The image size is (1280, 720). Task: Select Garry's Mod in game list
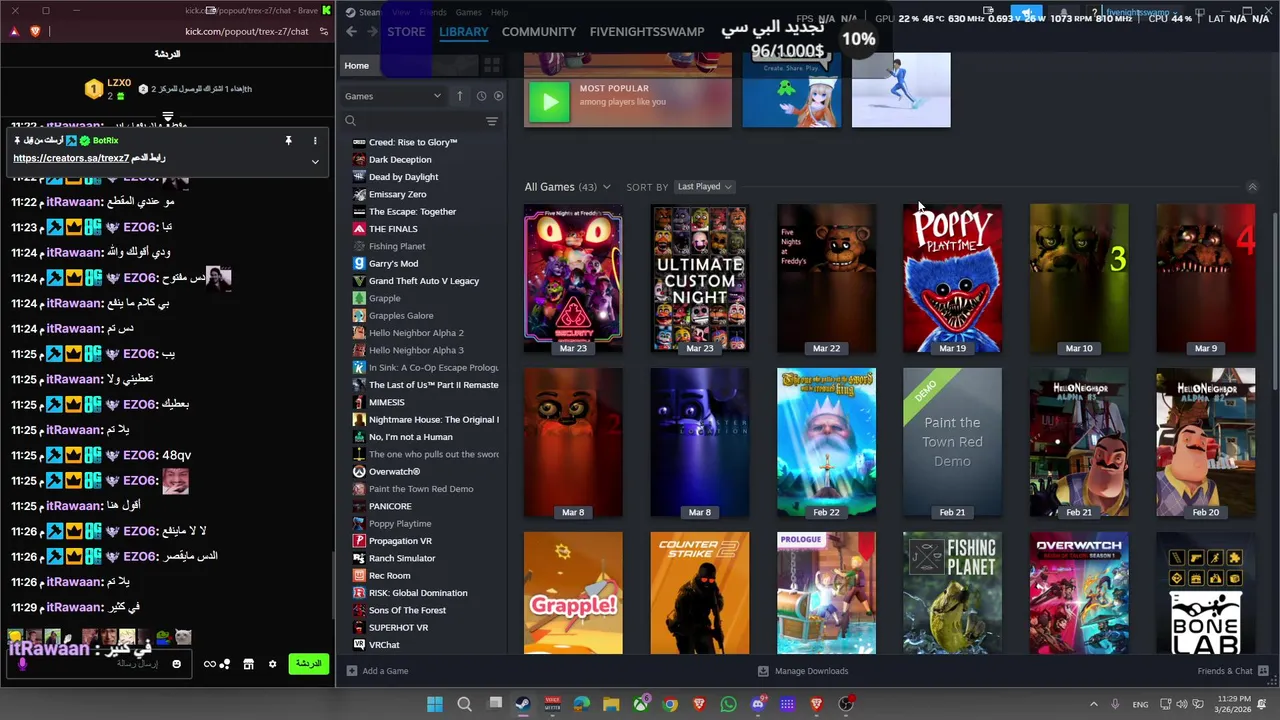393,264
